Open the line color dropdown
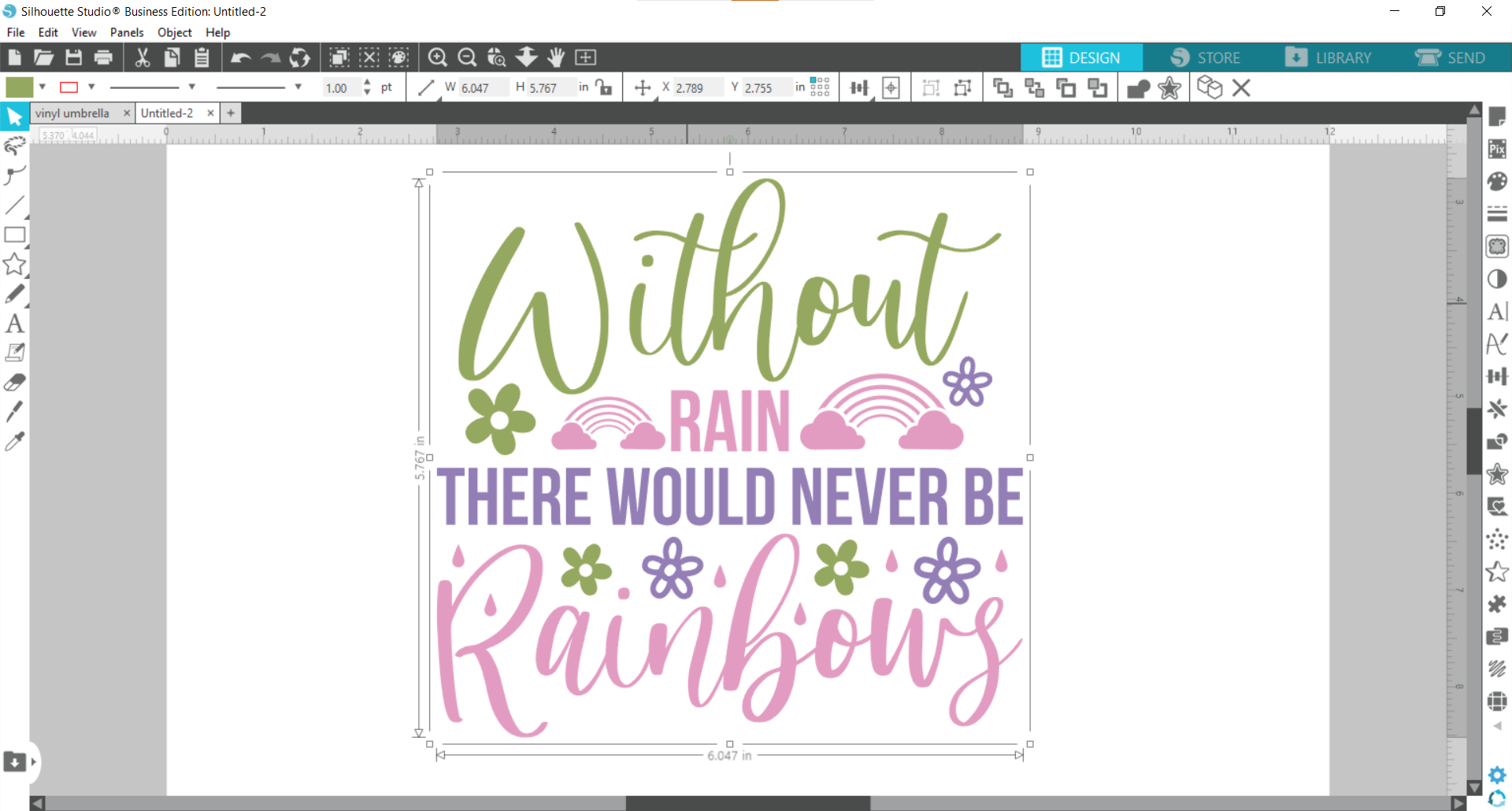 92,87
